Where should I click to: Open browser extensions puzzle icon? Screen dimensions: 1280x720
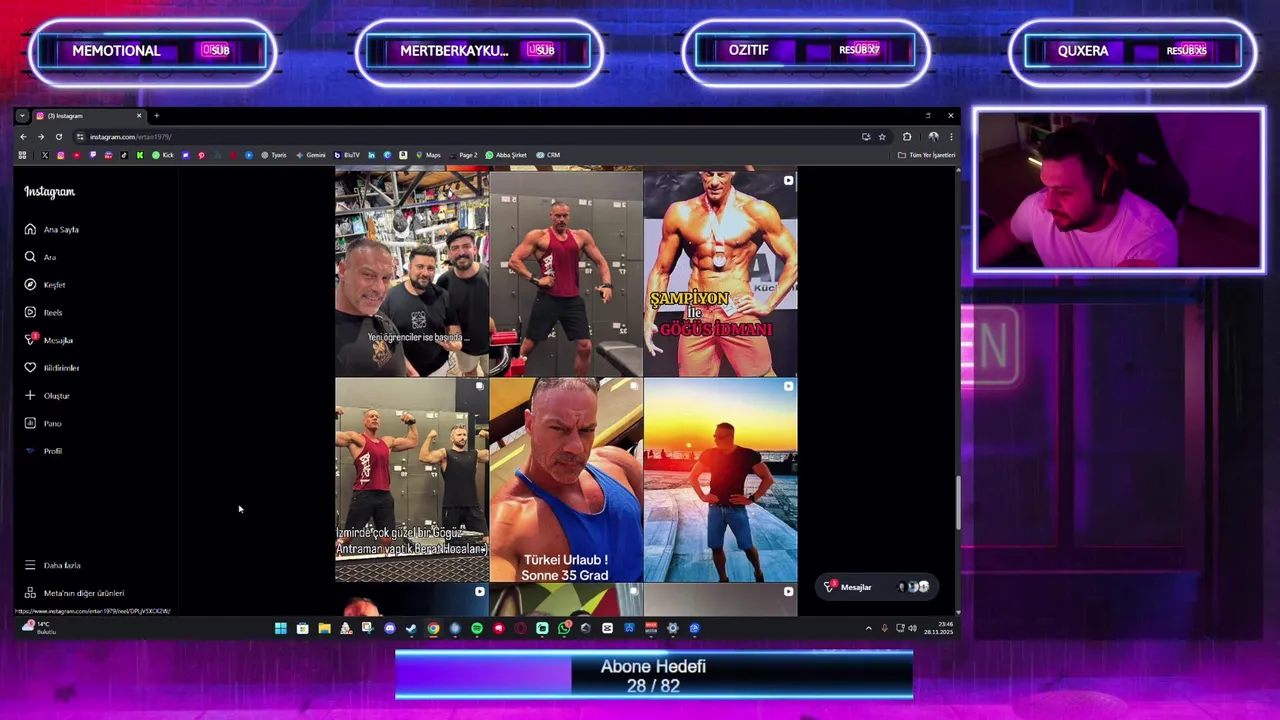(907, 136)
